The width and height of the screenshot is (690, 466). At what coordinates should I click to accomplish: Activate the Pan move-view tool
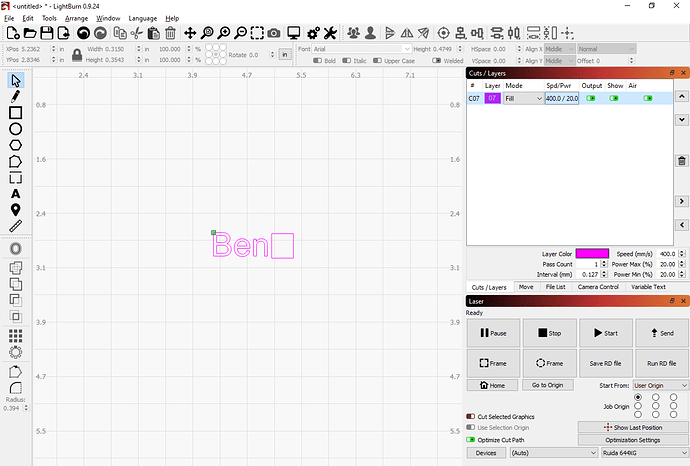point(190,33)
